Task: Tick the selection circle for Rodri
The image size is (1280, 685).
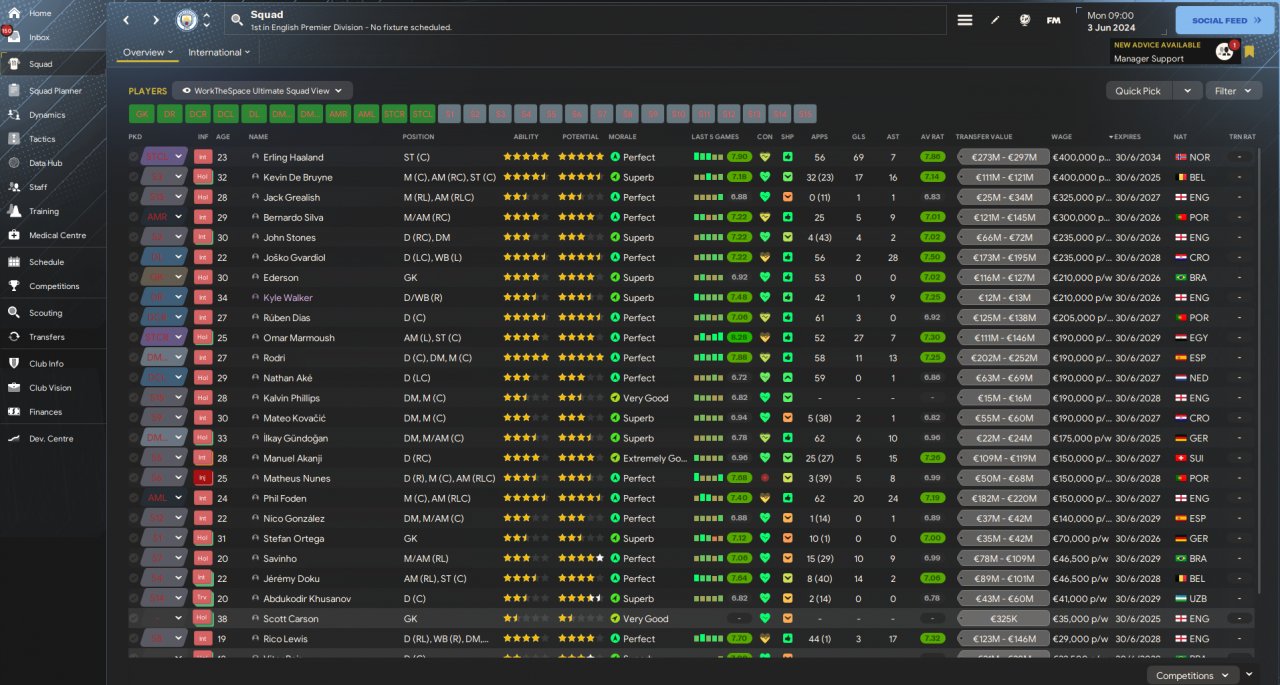Action: (134, 358)
